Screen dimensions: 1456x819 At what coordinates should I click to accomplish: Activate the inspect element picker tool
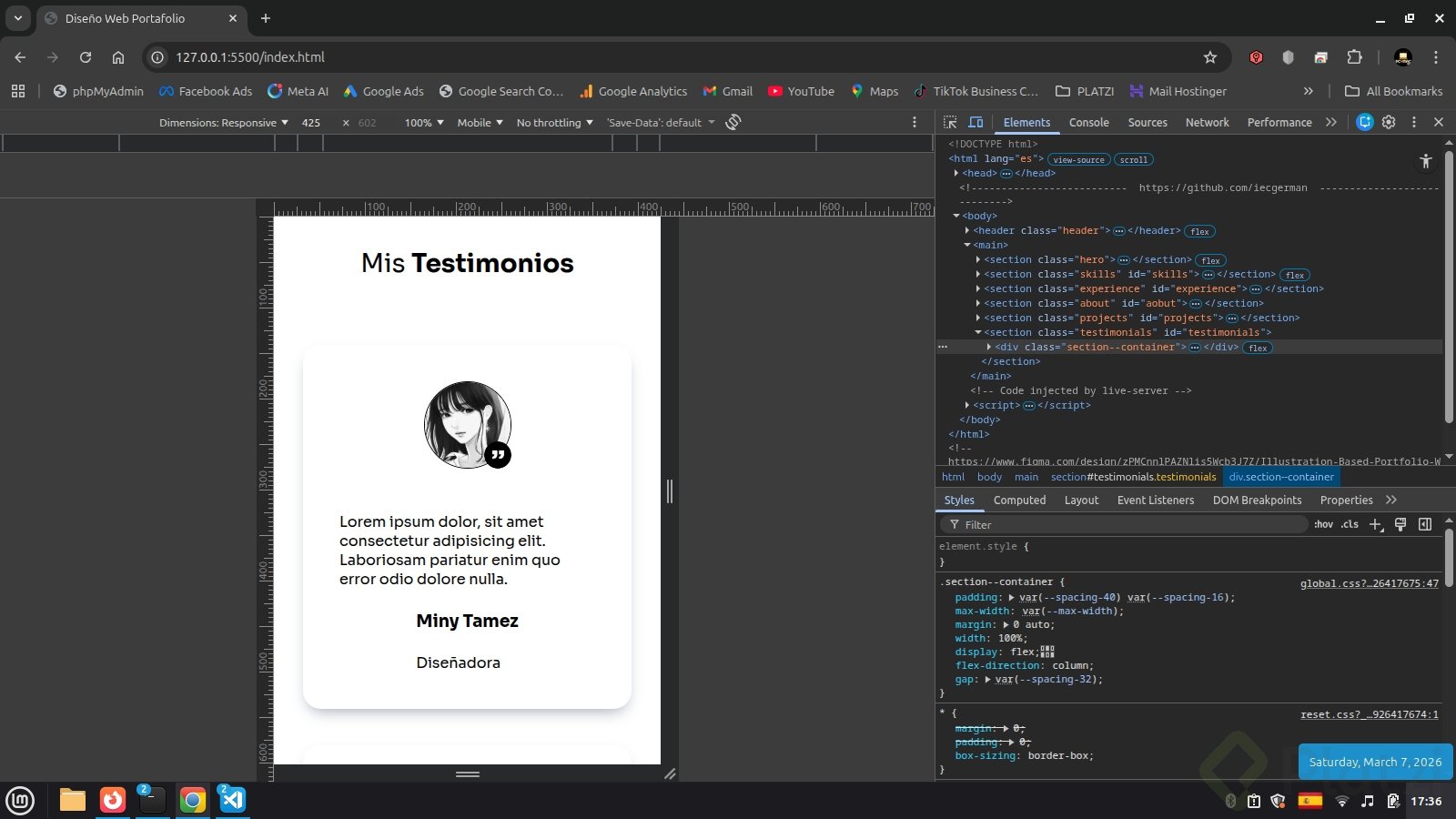(950, 122)
